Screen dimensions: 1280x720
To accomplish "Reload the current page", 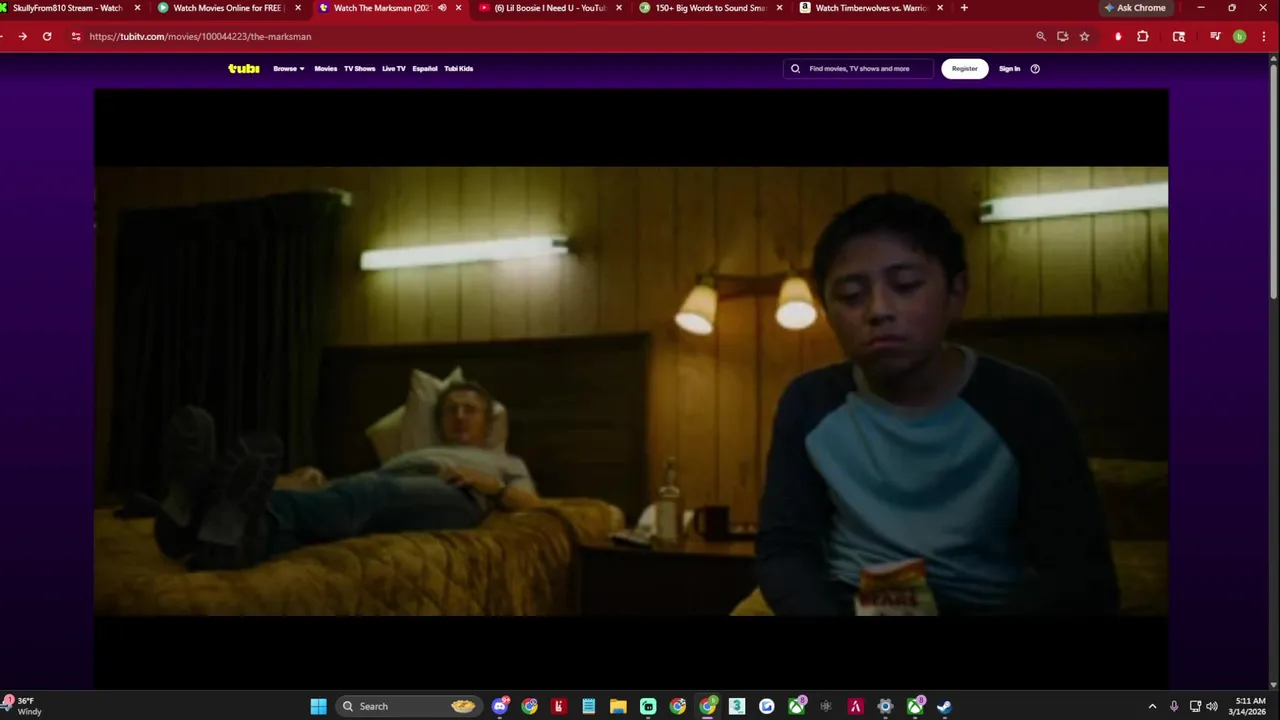I will pyautogui.click(x=47, y=36).
